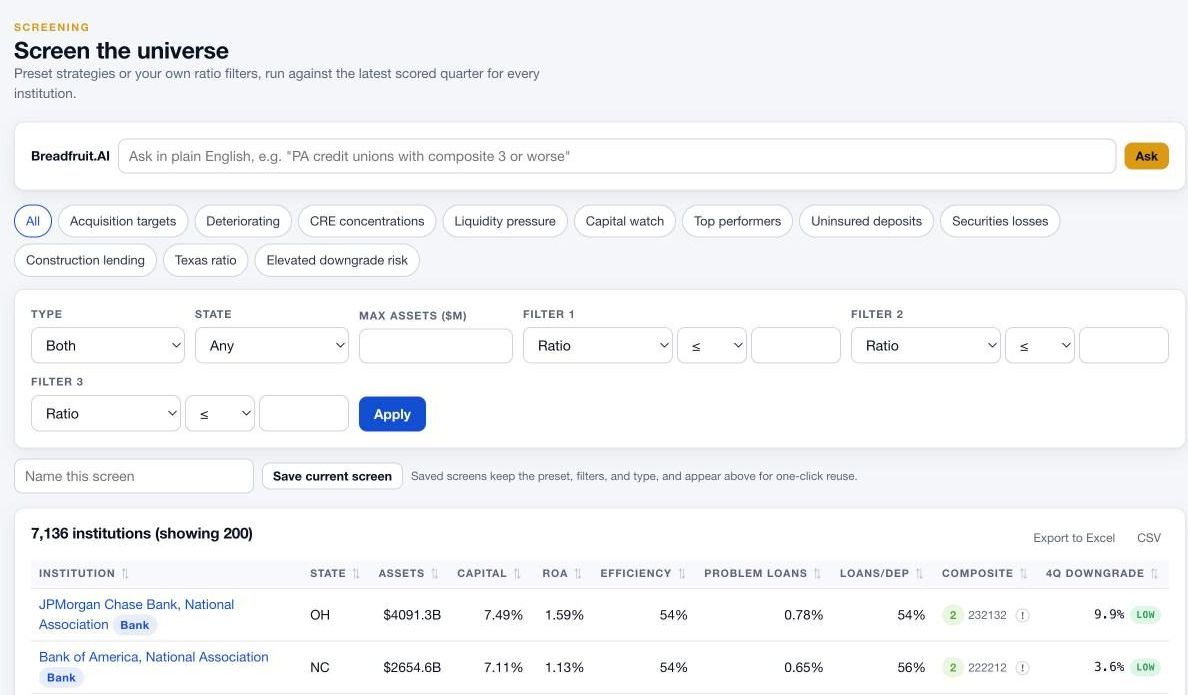1188x695 pixels.
Task: Click the info icon in JPMorgan row
Action: (1022, 615)
